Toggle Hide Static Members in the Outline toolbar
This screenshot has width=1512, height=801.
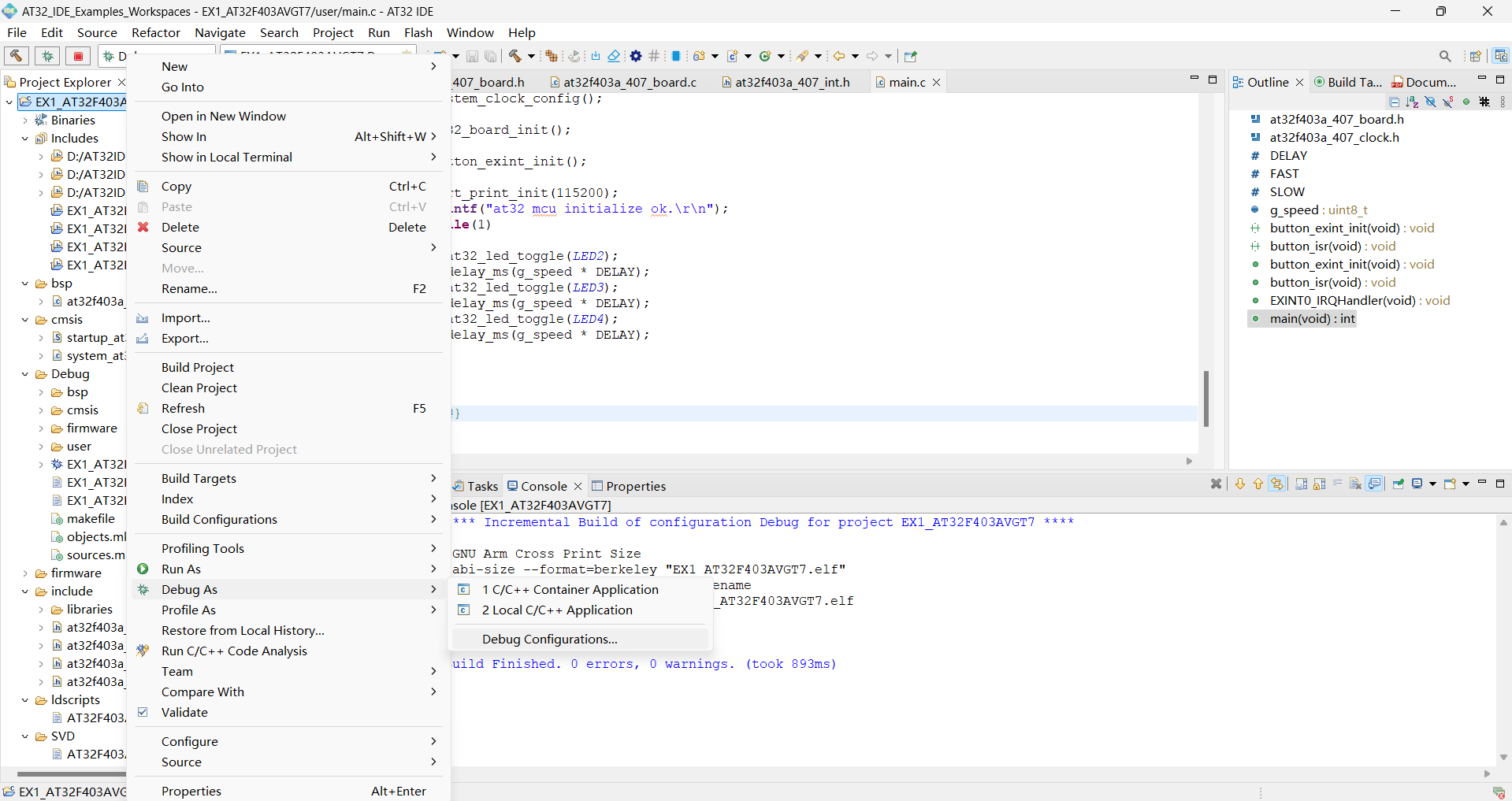pos(1448,102)
